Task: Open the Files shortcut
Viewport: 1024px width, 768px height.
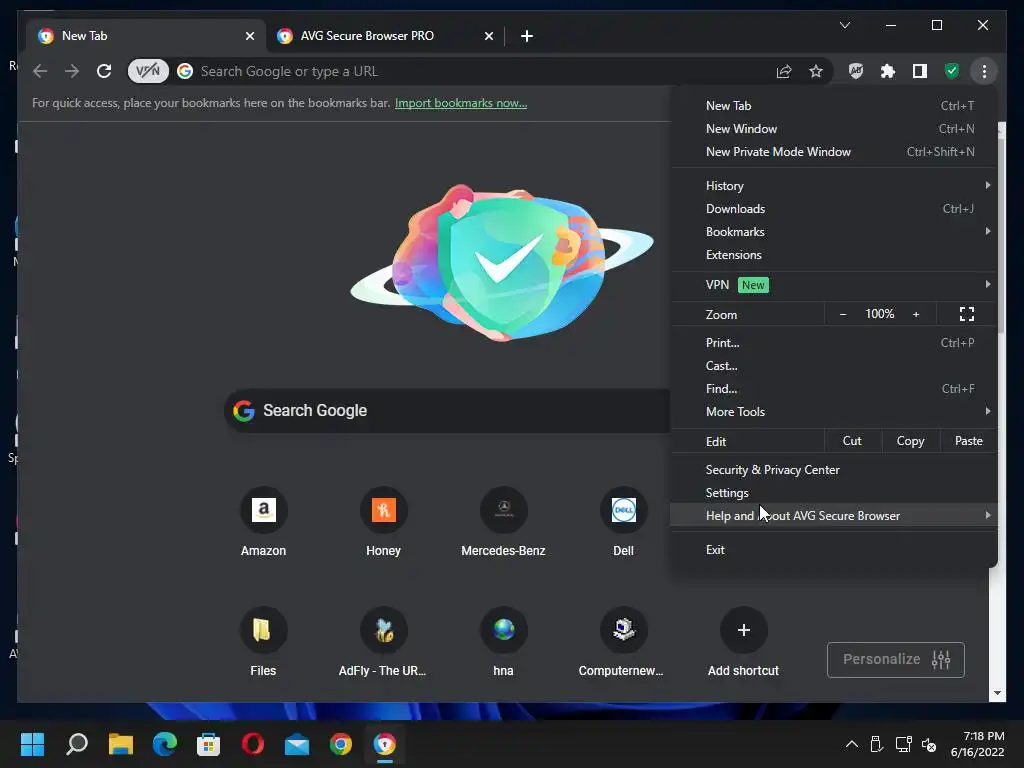Action: click(263, 641)
